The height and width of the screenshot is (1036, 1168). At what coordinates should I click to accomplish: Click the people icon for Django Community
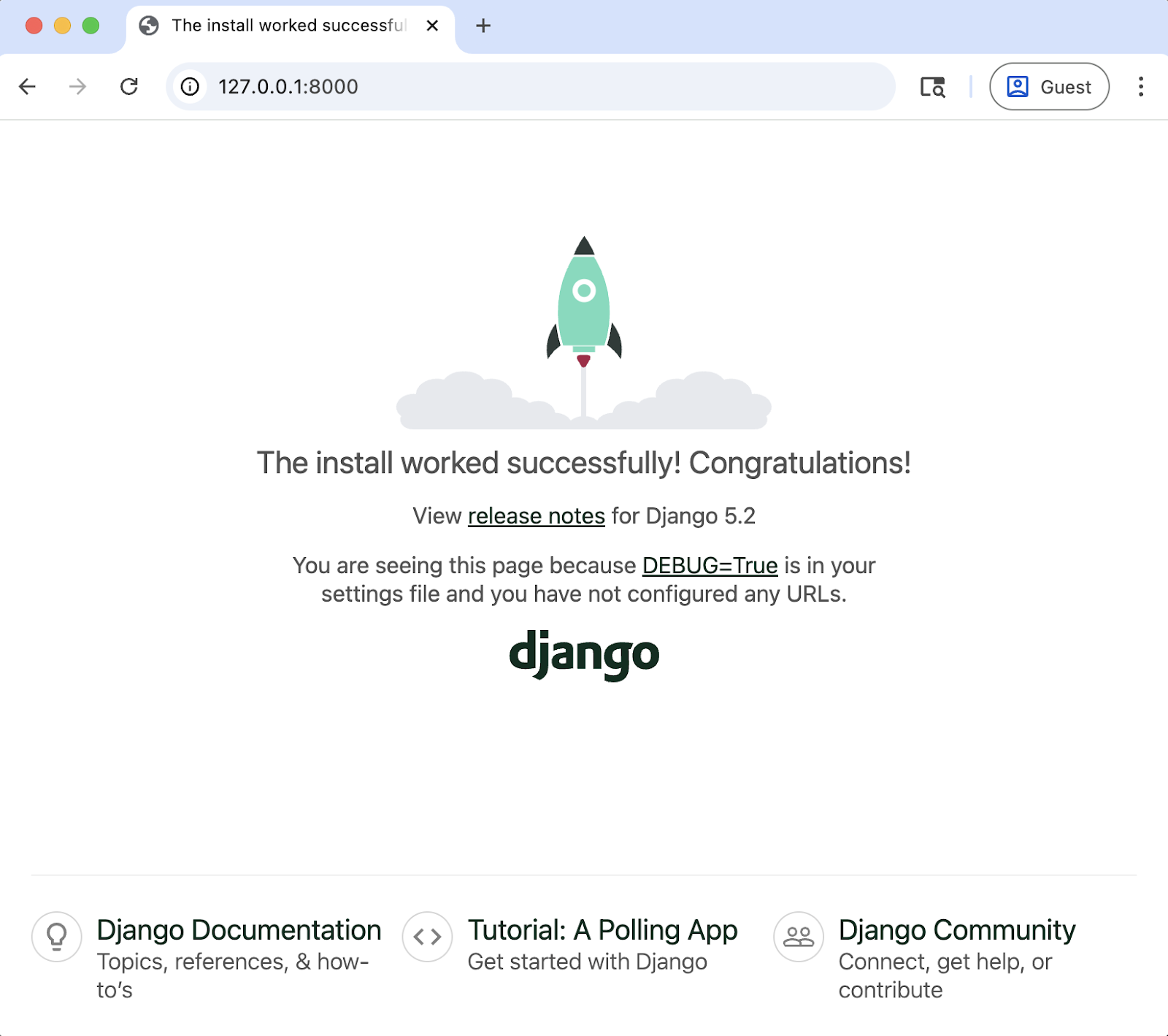point(799,937)
